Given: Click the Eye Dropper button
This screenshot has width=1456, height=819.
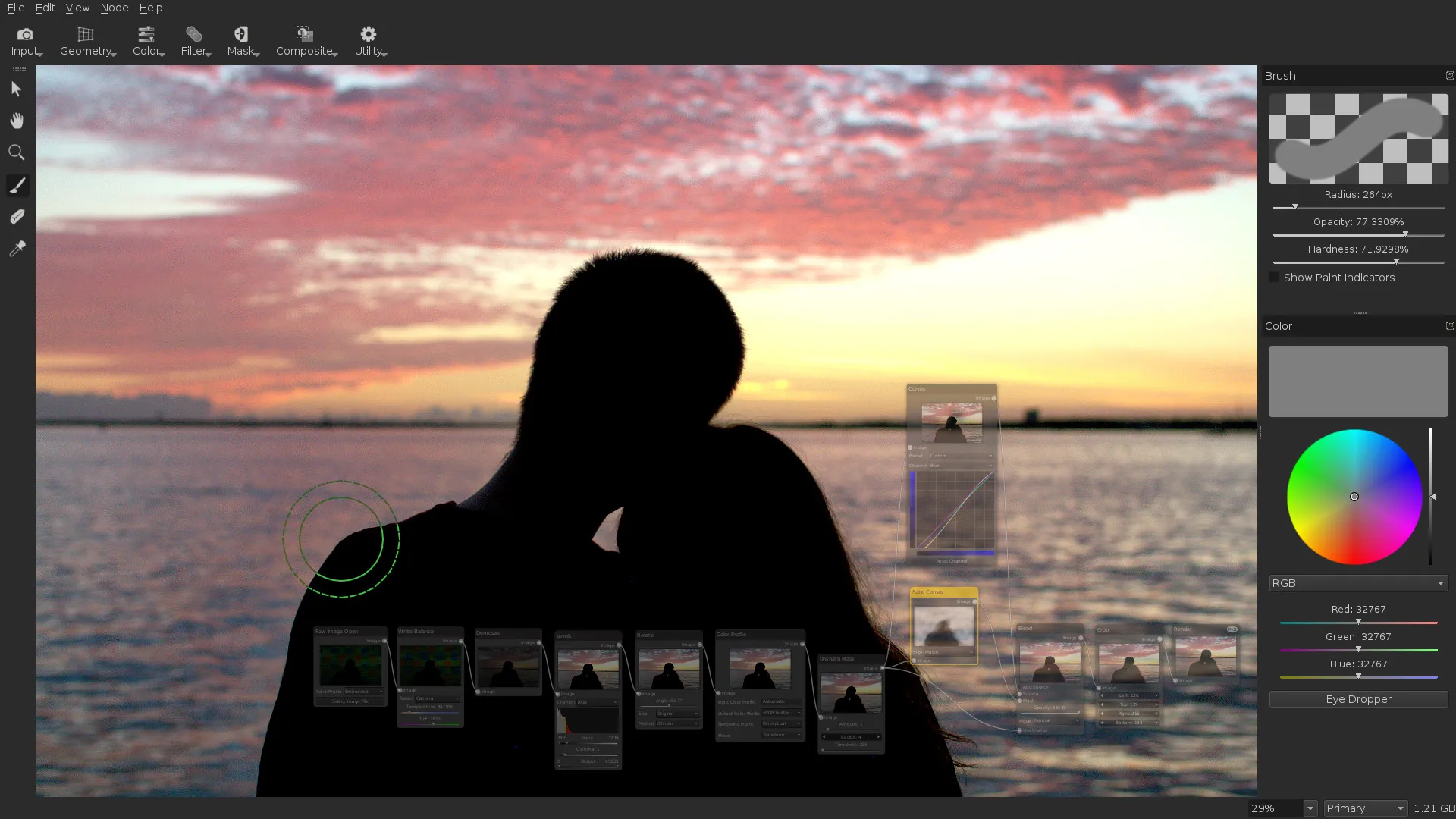Looking at the screenshot, I should (1357, 698).
